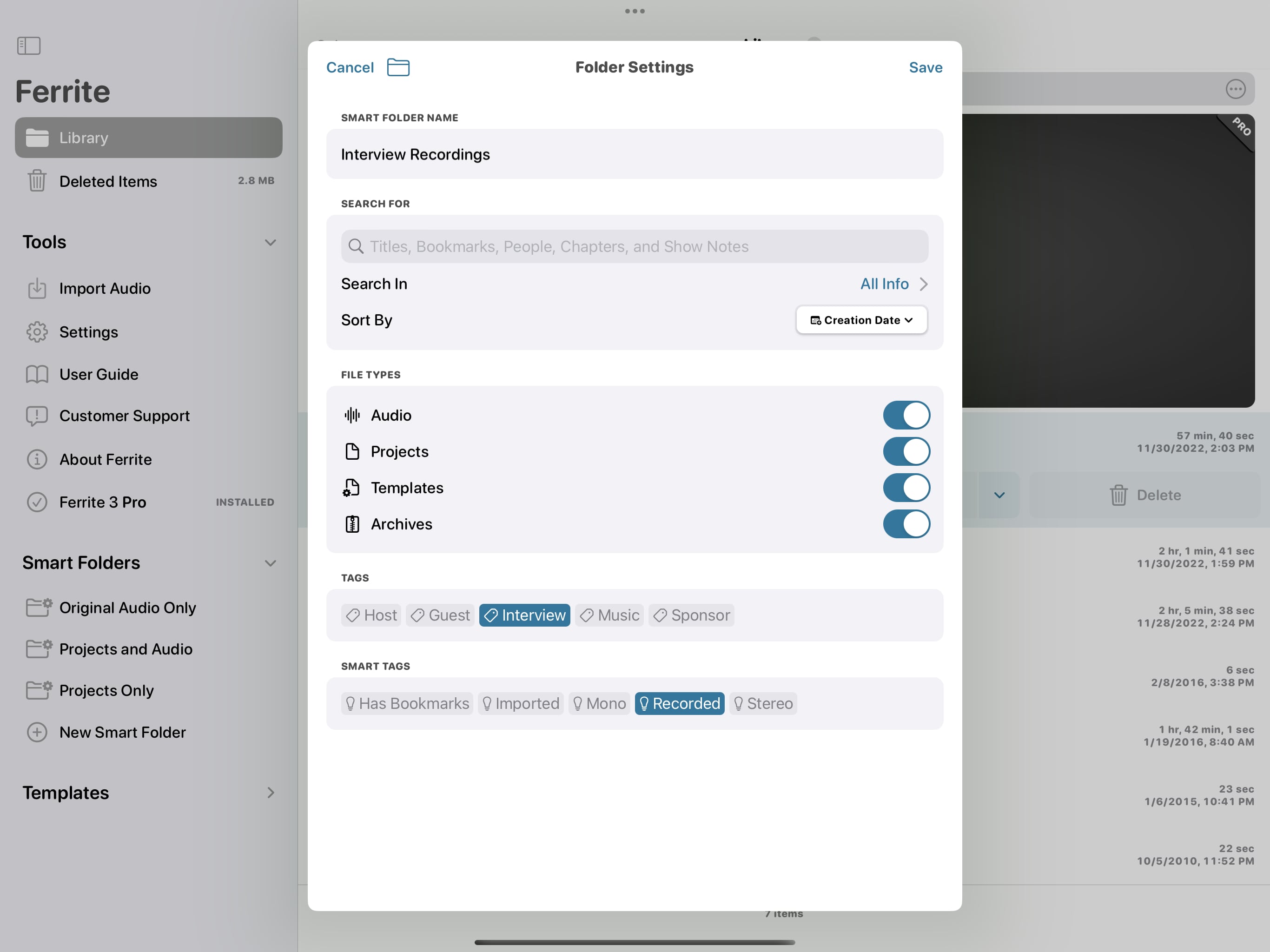This screenshot has width=1270, height=952.
Task: Click the Search For text field
Action: pos(635,246)
